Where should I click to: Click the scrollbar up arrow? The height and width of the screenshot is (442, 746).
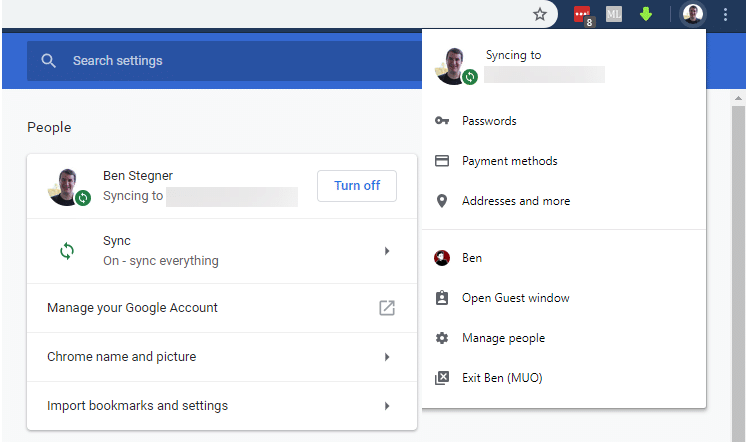pos(738,98)
